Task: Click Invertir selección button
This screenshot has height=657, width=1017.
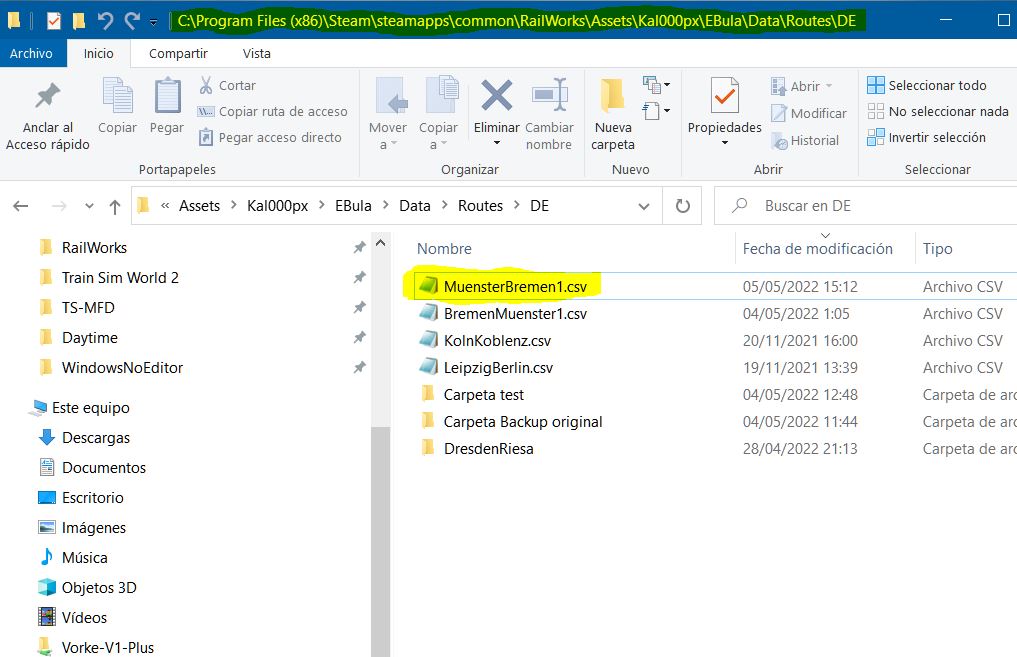Action: 927,138
